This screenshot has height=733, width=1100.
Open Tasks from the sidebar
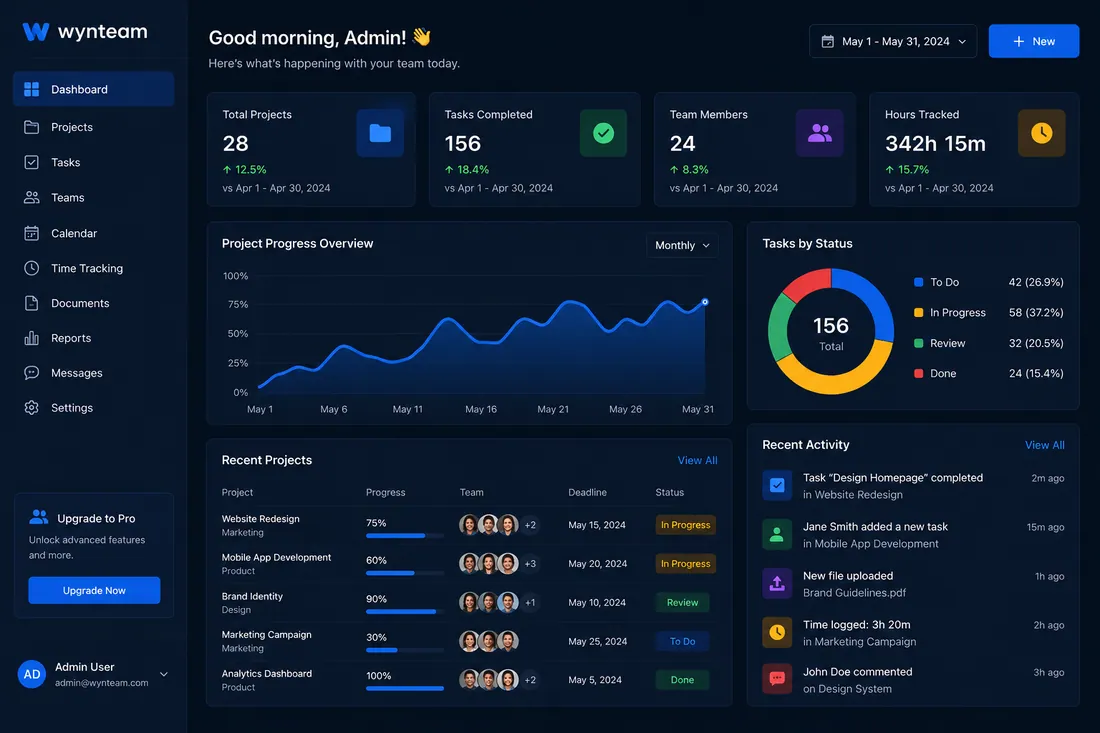click(93, 162)
